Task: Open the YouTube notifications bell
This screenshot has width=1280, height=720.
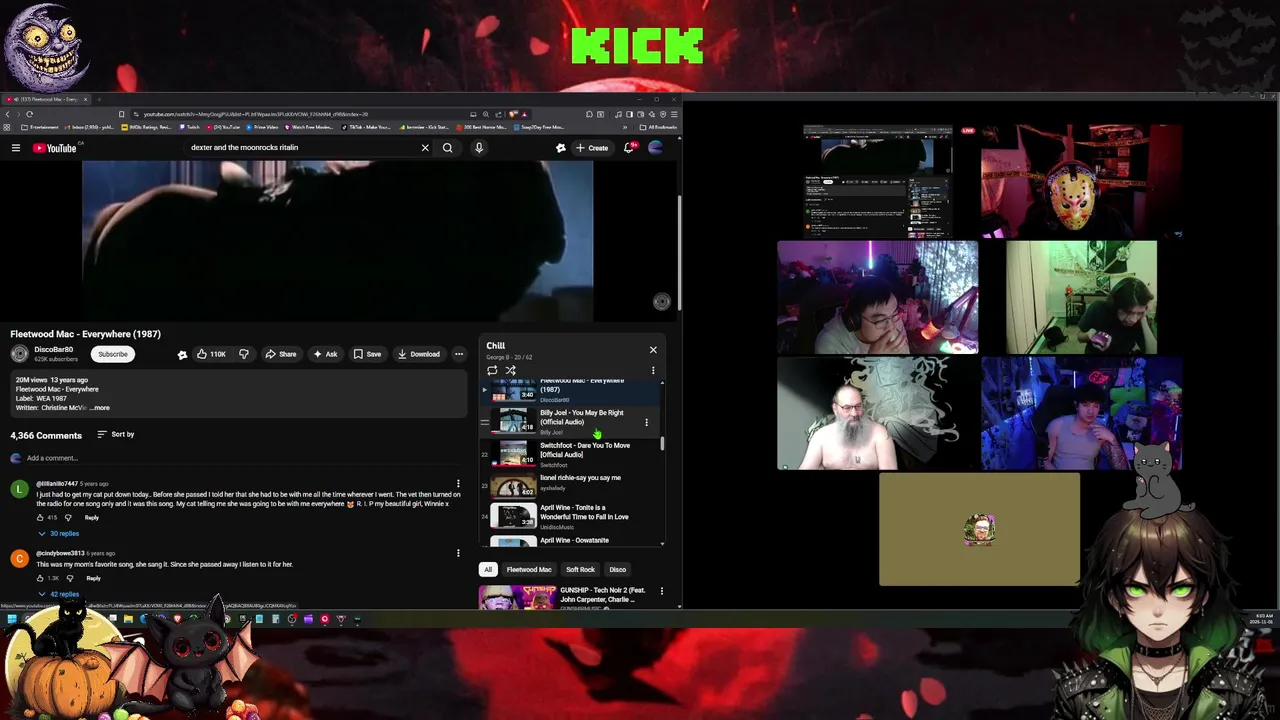Action: 629,148
